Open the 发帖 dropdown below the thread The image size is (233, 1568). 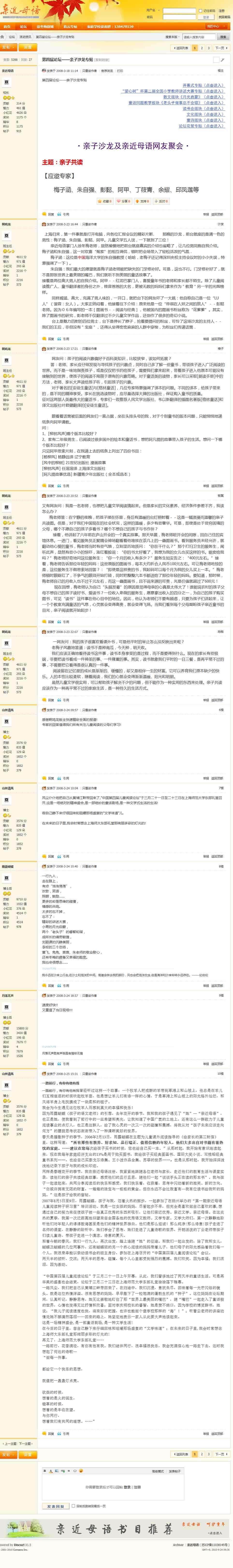pos(8,1454)
